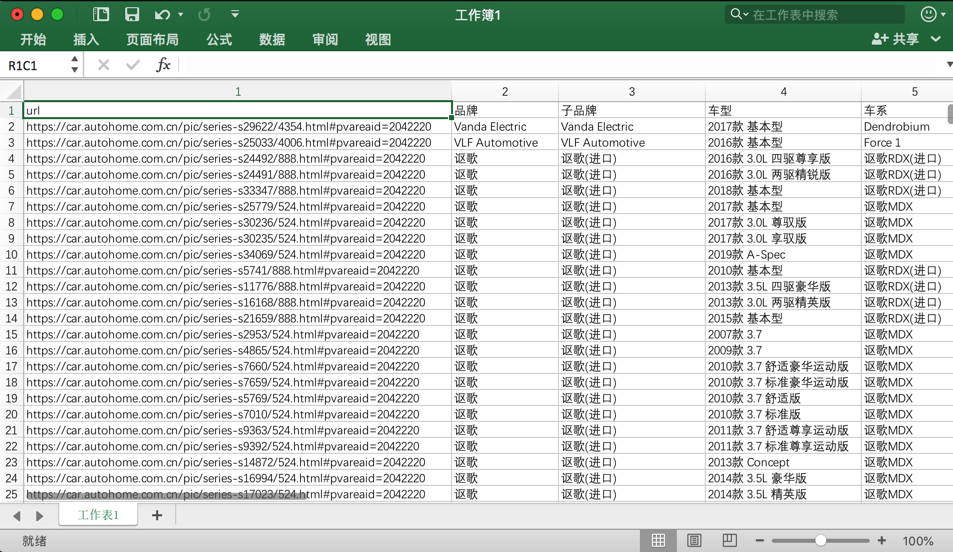Expand the formula bar arrow
This screenshot has height=552, width=953.
point(949,64)
